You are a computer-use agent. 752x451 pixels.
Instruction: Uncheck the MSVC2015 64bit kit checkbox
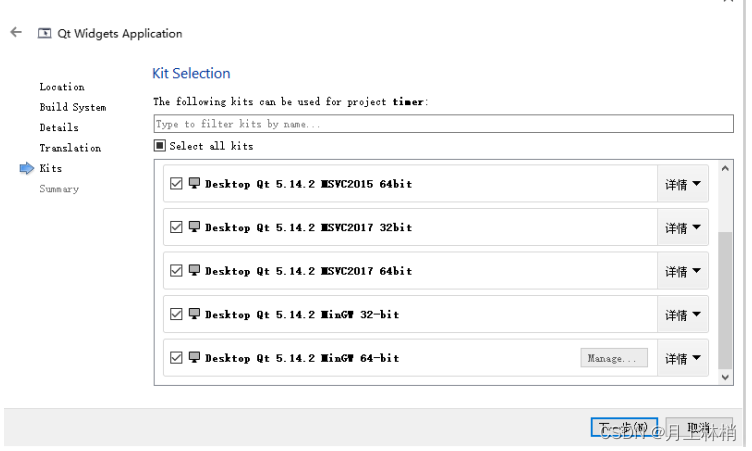coord(177,184)
